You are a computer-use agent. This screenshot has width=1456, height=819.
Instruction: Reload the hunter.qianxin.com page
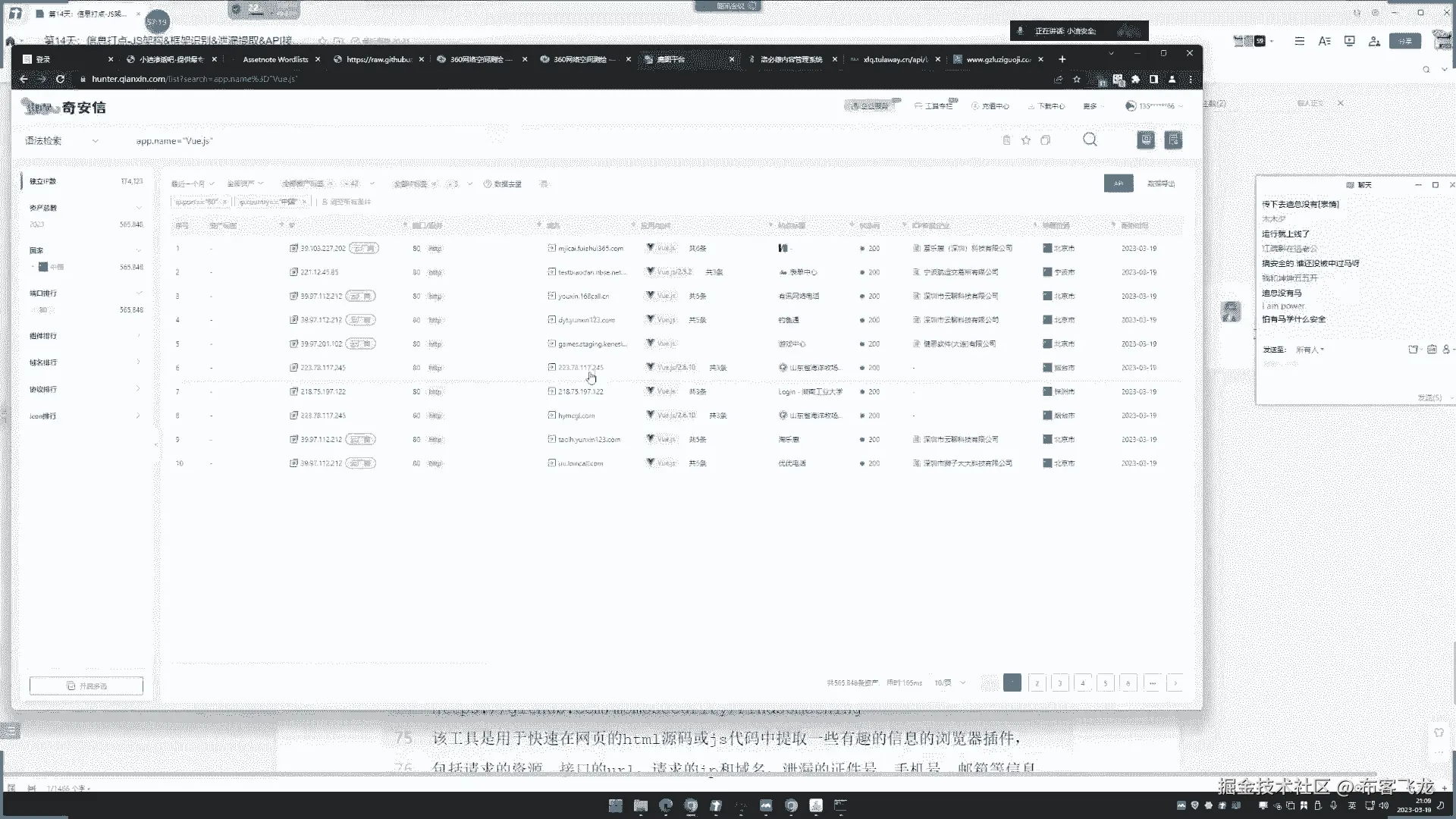[60, 79]
